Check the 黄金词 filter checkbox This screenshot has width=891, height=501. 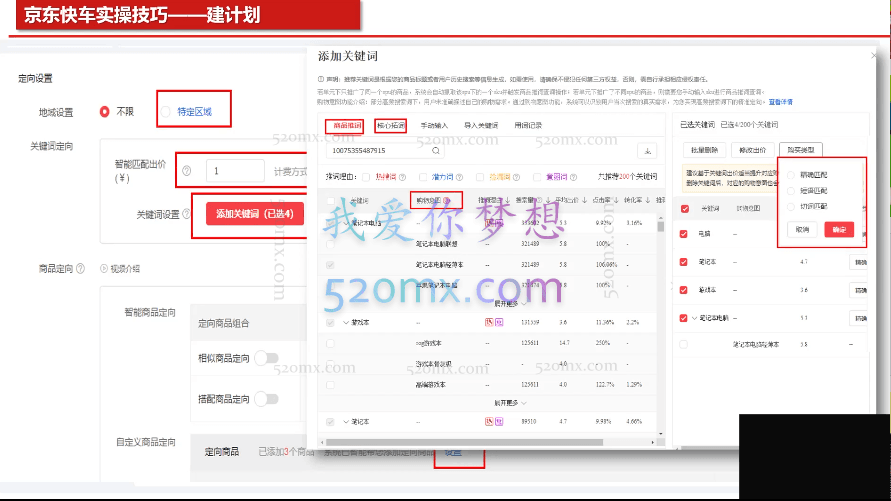point(537,177)
